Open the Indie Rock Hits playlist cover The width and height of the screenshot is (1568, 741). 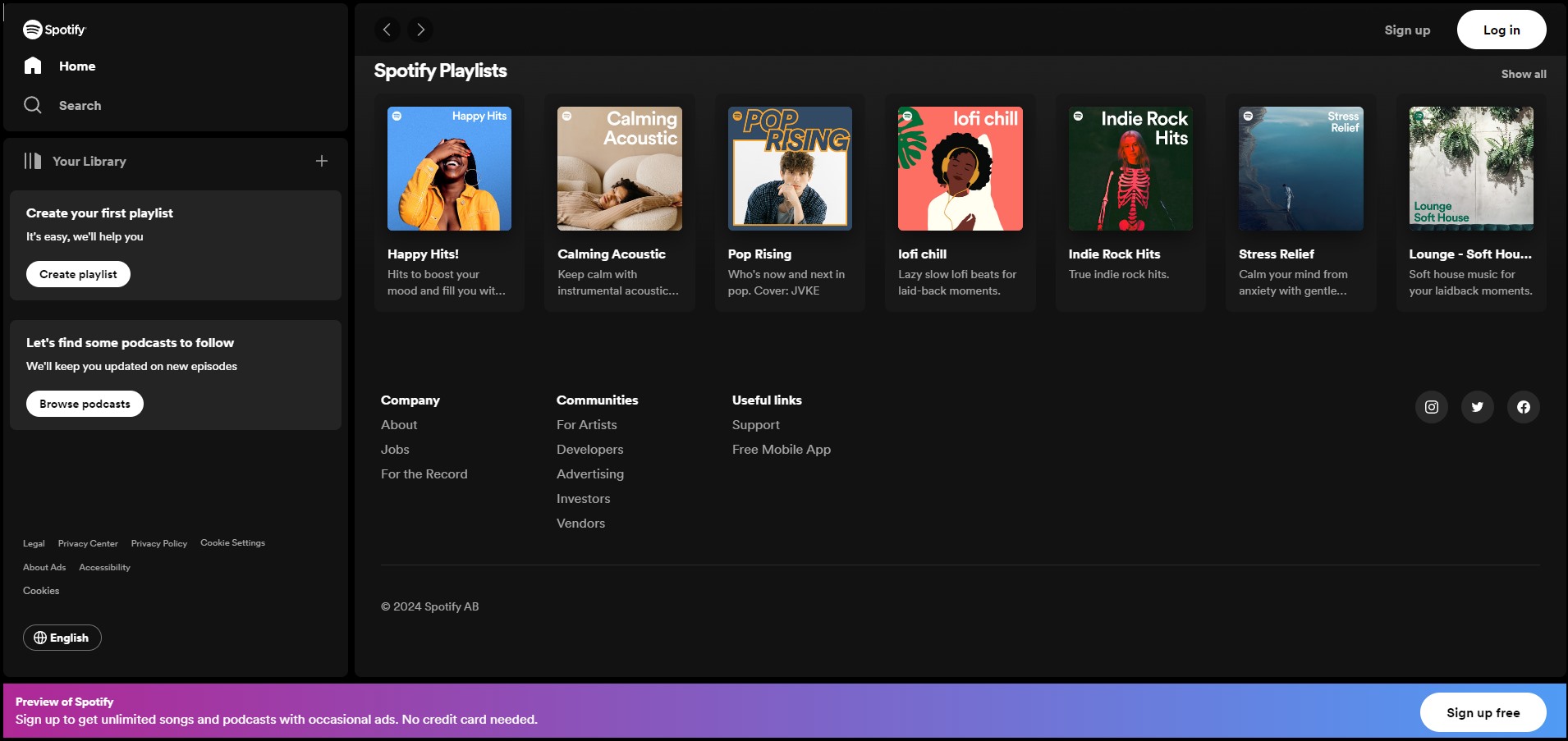click(1130, 168)
